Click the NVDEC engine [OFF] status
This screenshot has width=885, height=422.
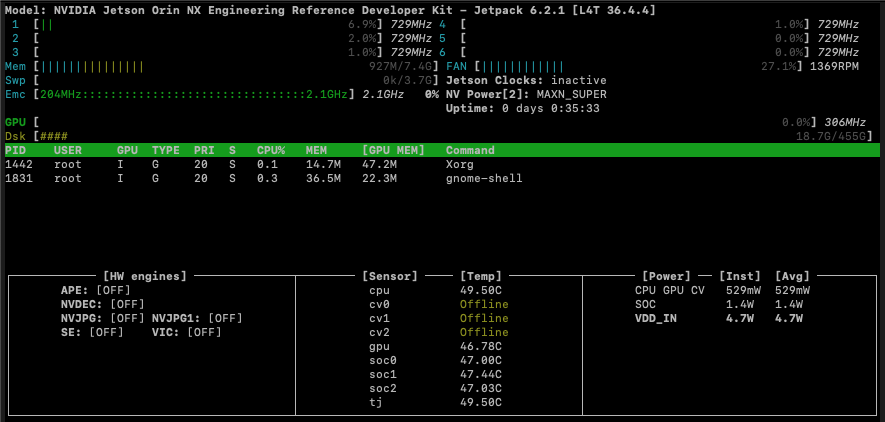tap(127, 305)
